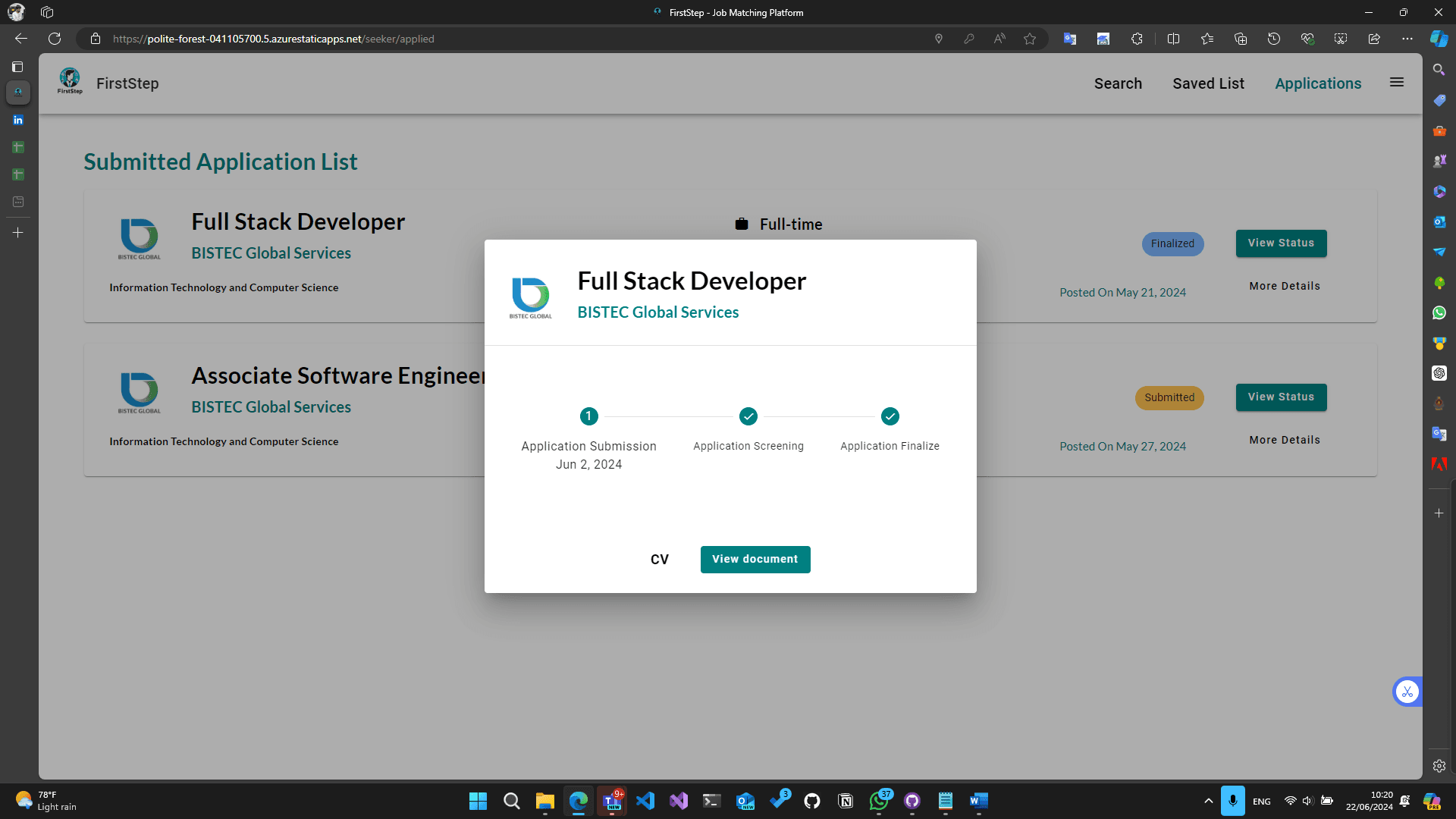This screenshot has width=1456, height=819.
Task: Click the Copilot icon in the toolbar
Action: click(1439, 39)
